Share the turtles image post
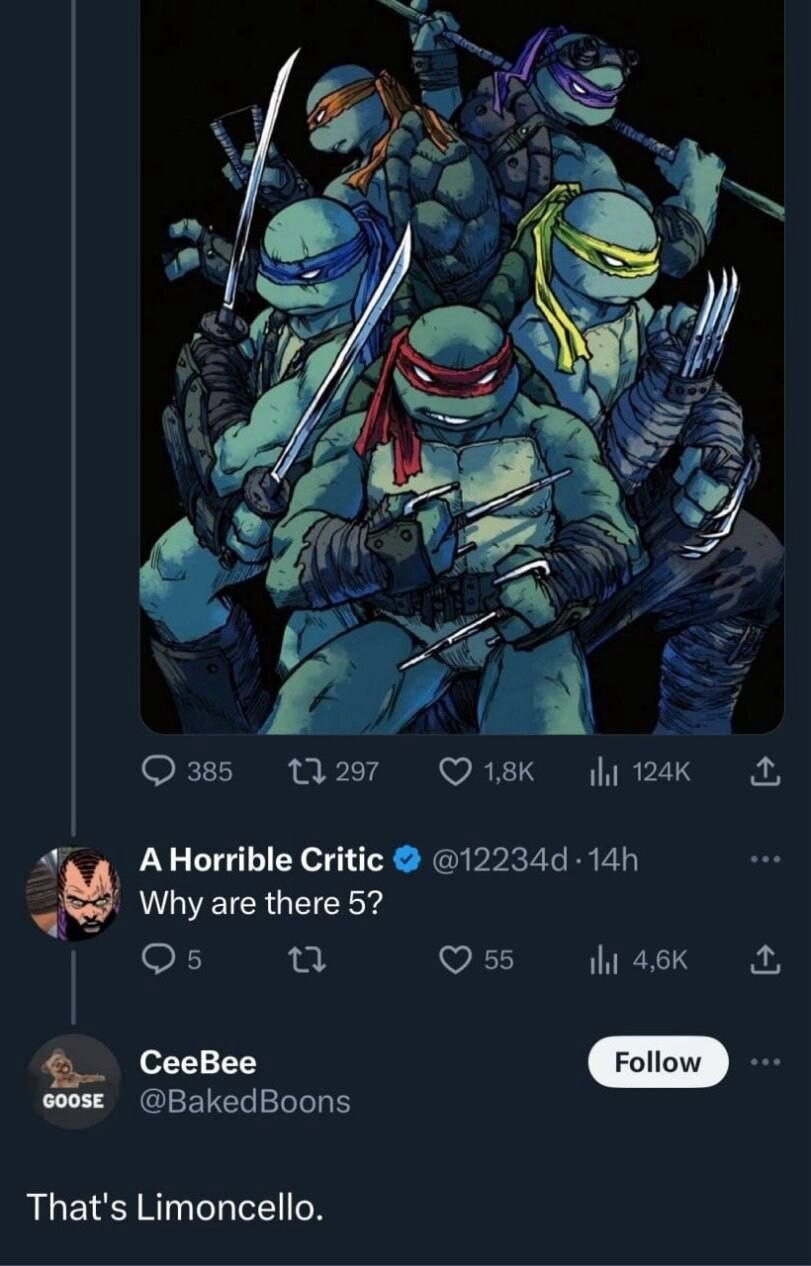The height and width of the screenshot is (1266, 811). tap(763, 771)
